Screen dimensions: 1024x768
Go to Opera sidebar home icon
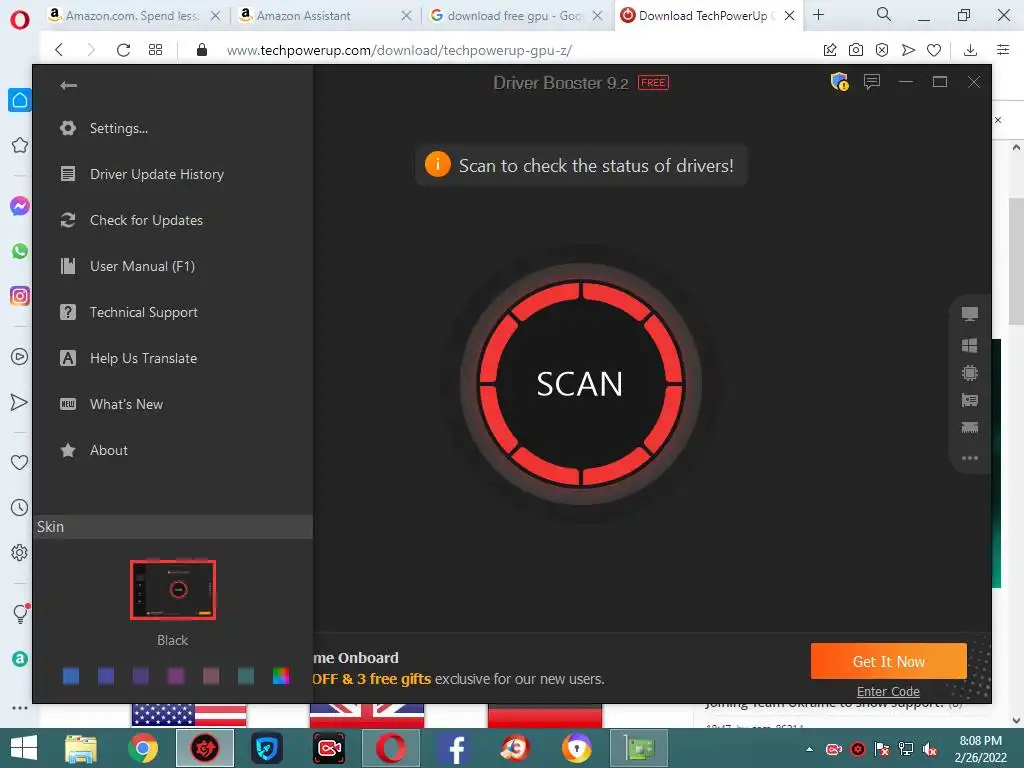[x=20, y=100]
